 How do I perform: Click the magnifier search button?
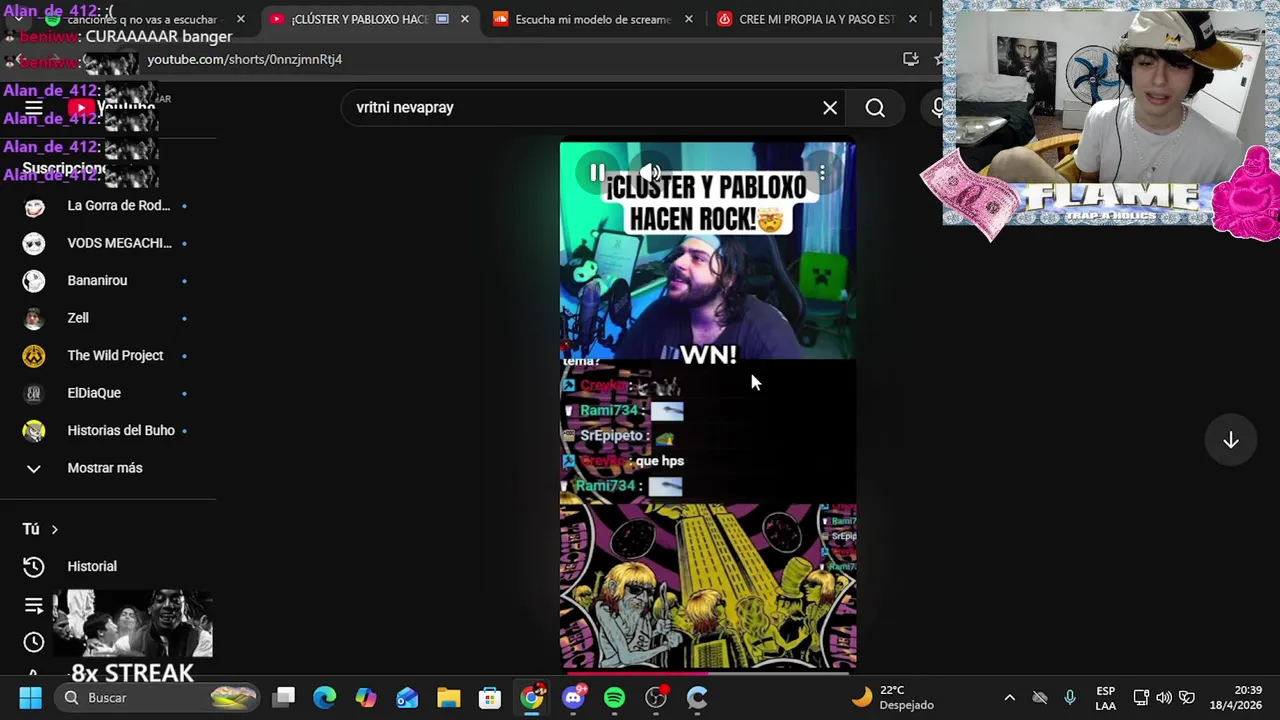pos(875,108)
